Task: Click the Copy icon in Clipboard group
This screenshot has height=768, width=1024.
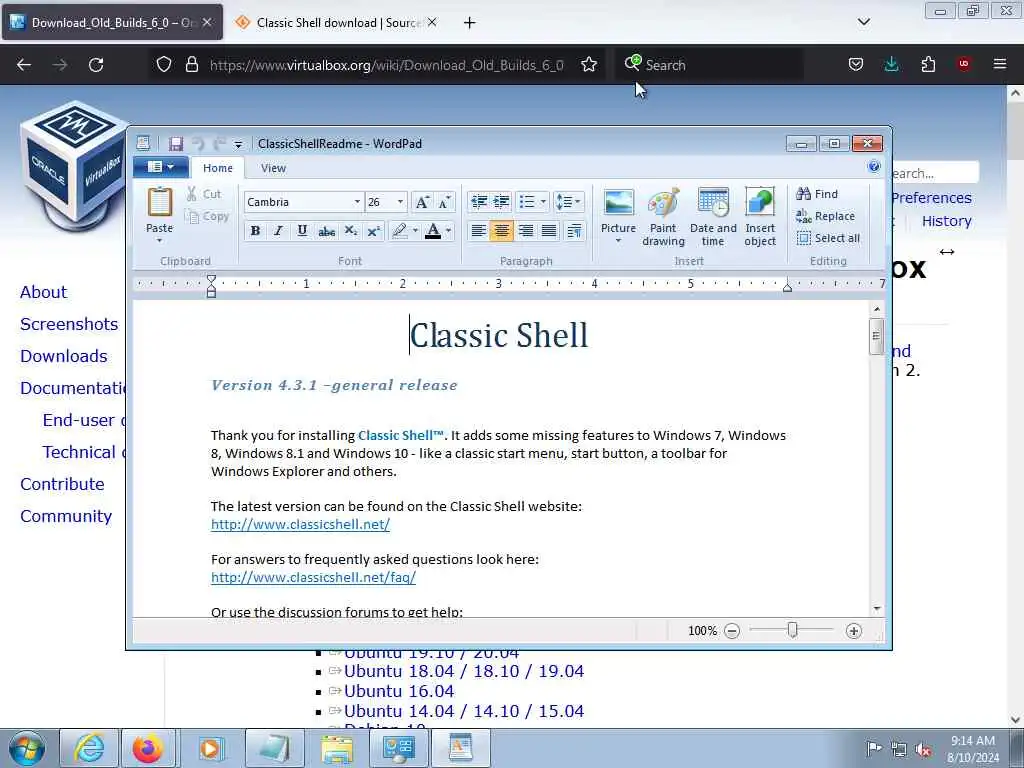Action: [x=192, y=216]
